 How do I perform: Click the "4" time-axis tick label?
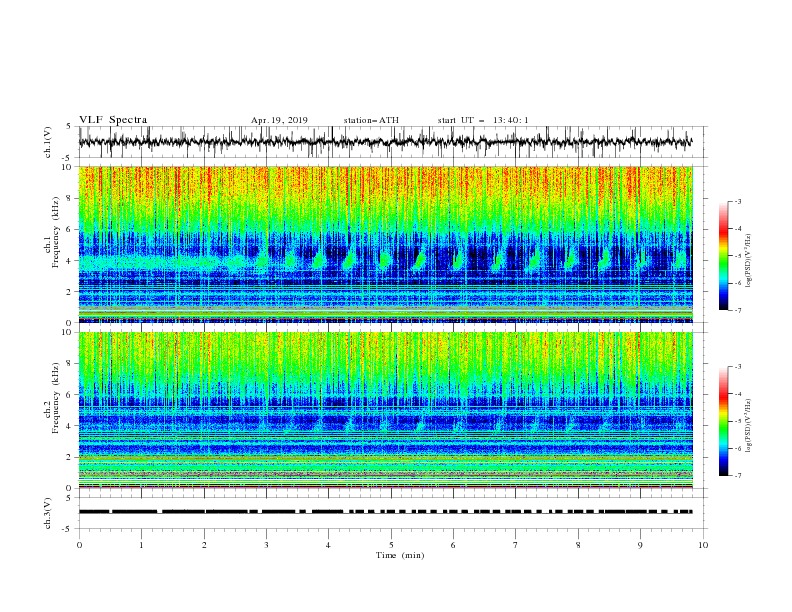[328, 545]
